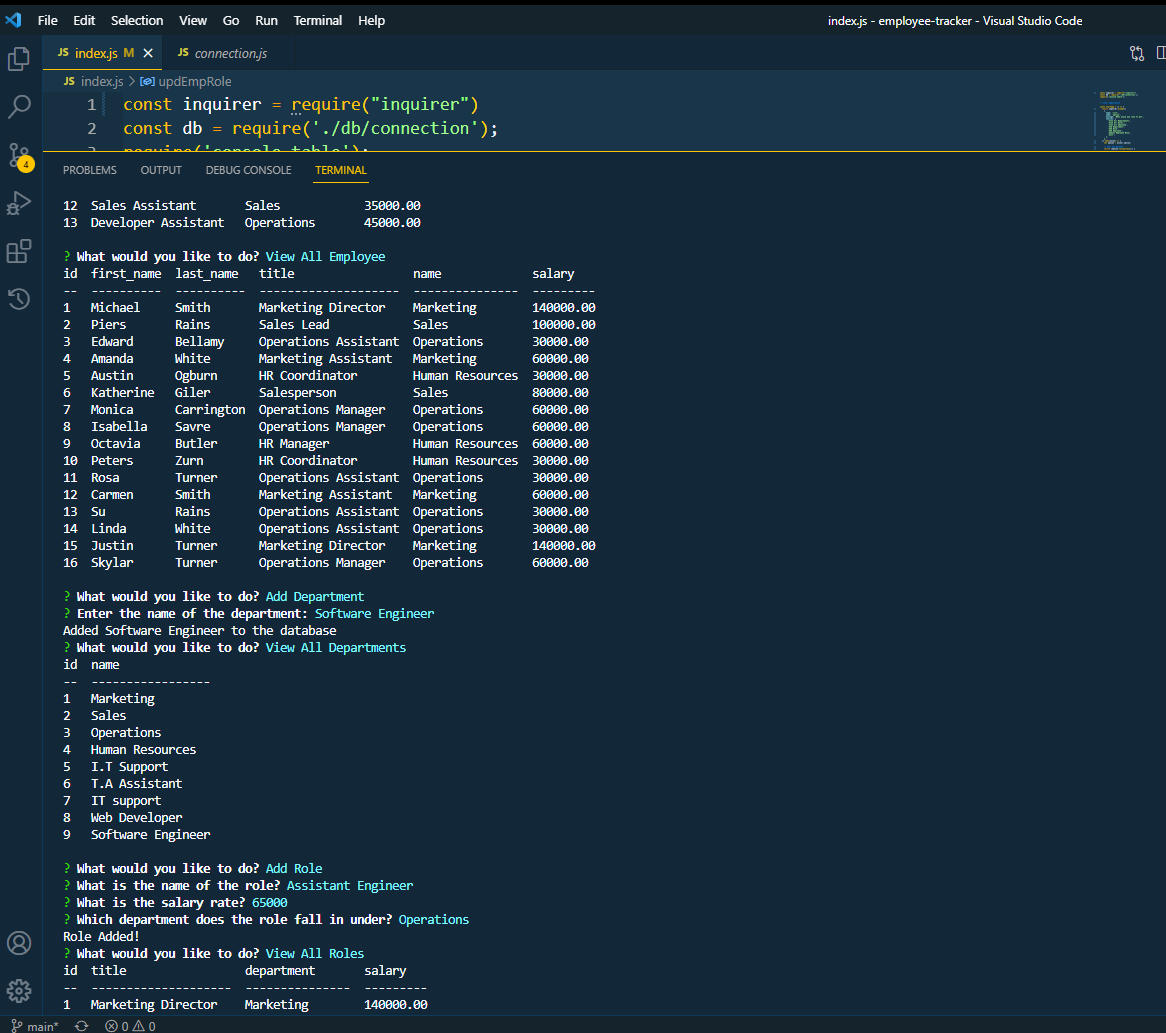Open errors and warnings status indicator

(130, 1026)
